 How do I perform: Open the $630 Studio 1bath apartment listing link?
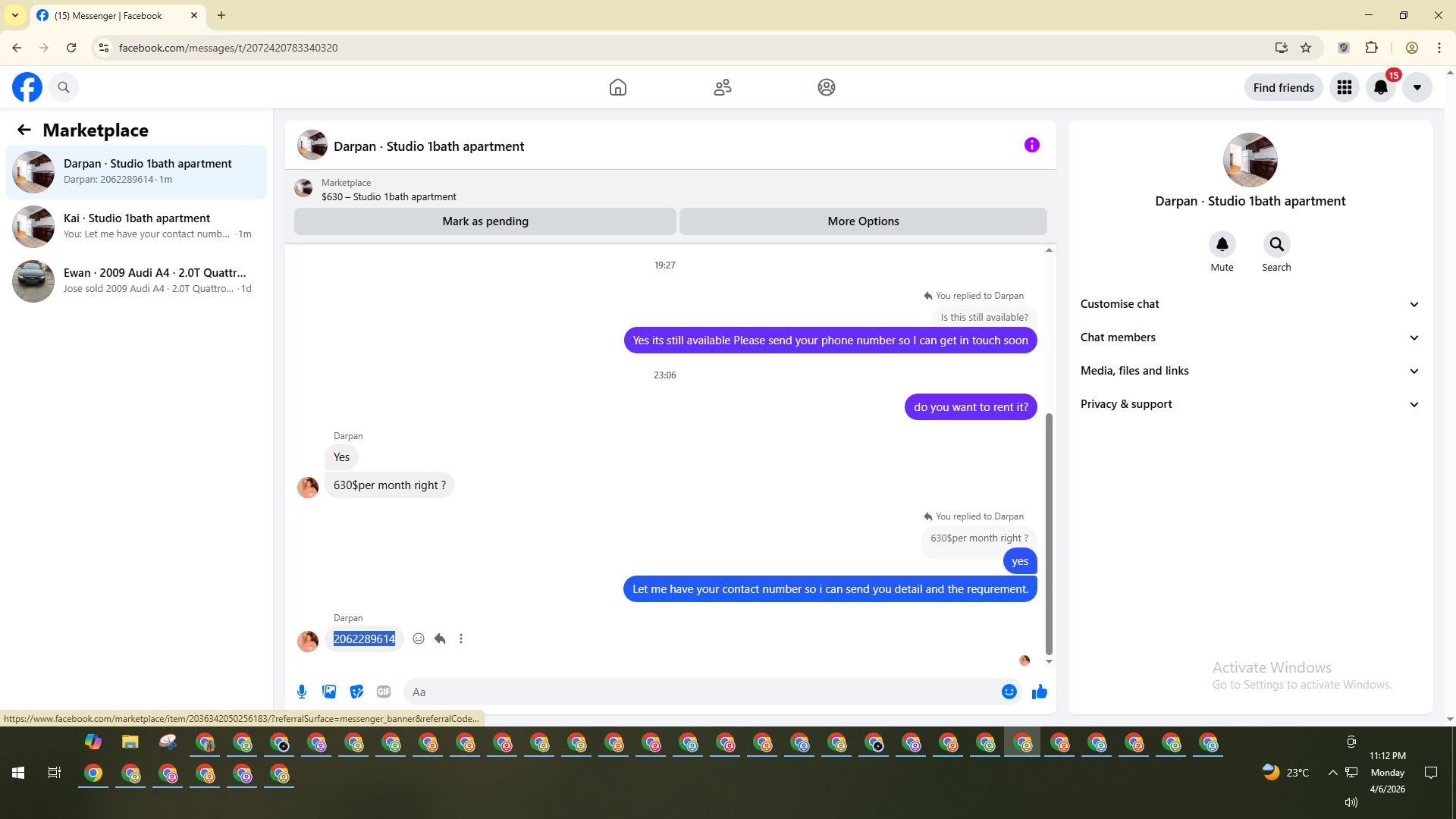(389, 196)
